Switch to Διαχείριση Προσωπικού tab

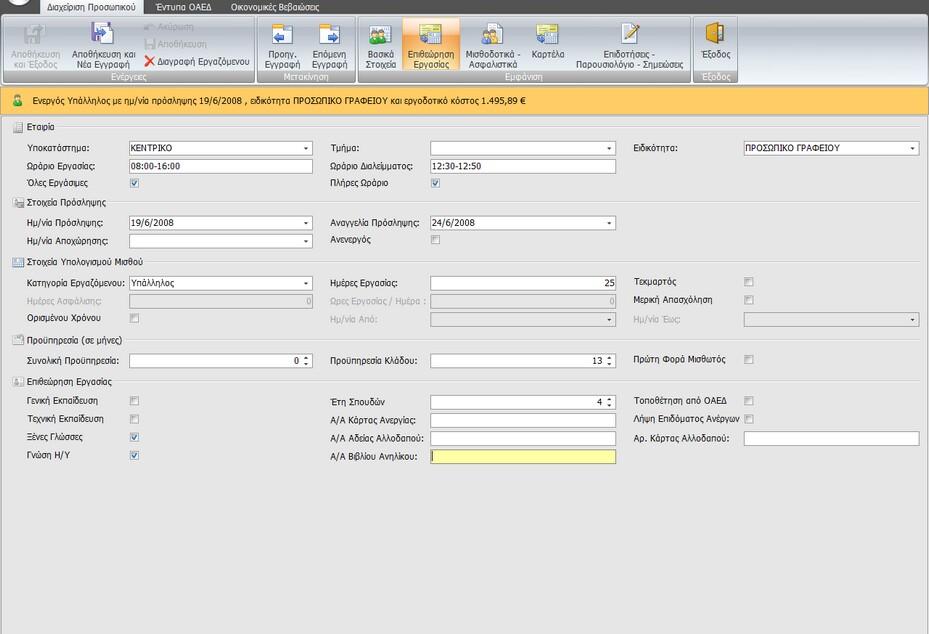coord(91,7)
